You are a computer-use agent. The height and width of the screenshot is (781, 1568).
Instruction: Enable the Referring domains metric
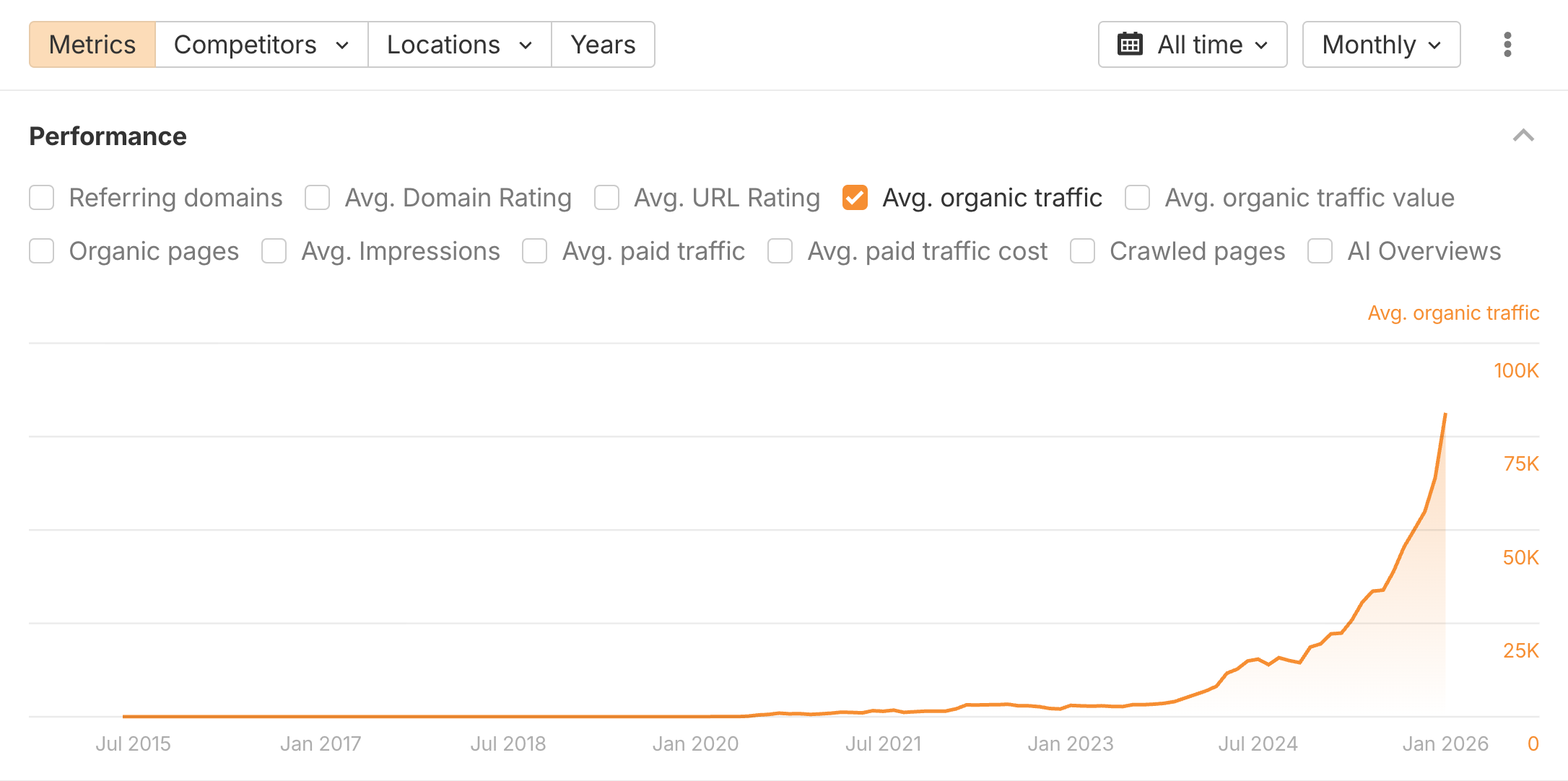point(41,197)
